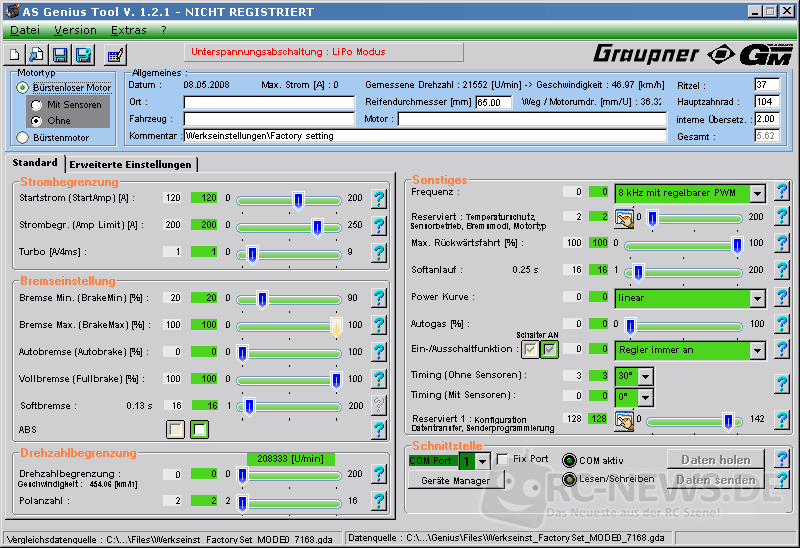Click hand icon for Reserviert 1 Konfiguration
Screen dimensions: 800x548
[x=624, y=421]
